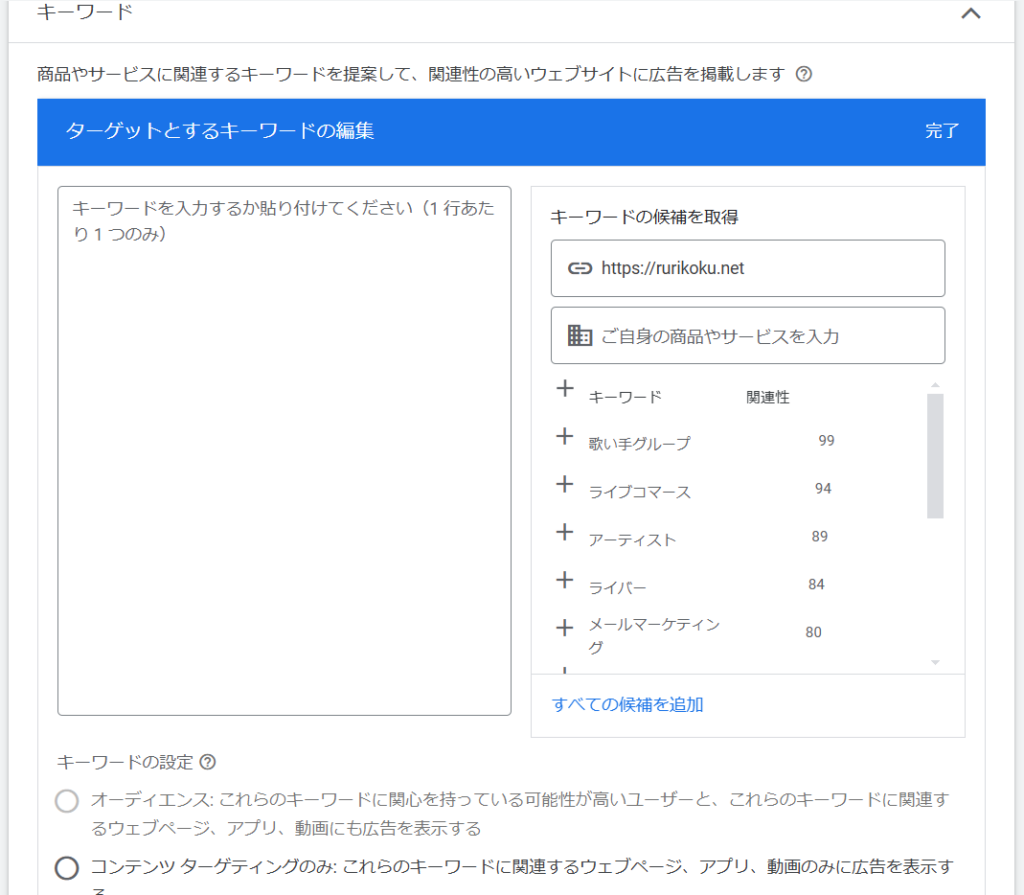This screenshot has width=1024, height=895.
Task: Add keyword ライブコマース with plus icon
Action: pos(565,484)
